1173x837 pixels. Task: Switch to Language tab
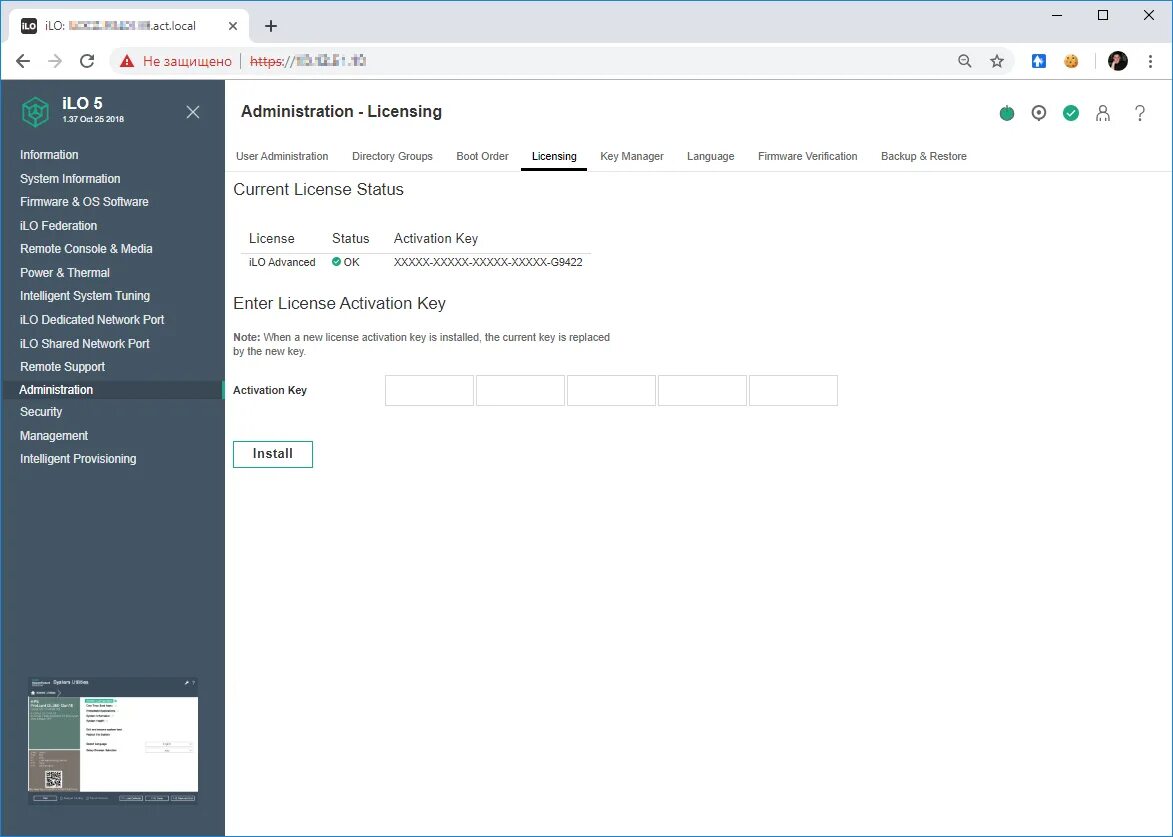[x=711, y=156]
